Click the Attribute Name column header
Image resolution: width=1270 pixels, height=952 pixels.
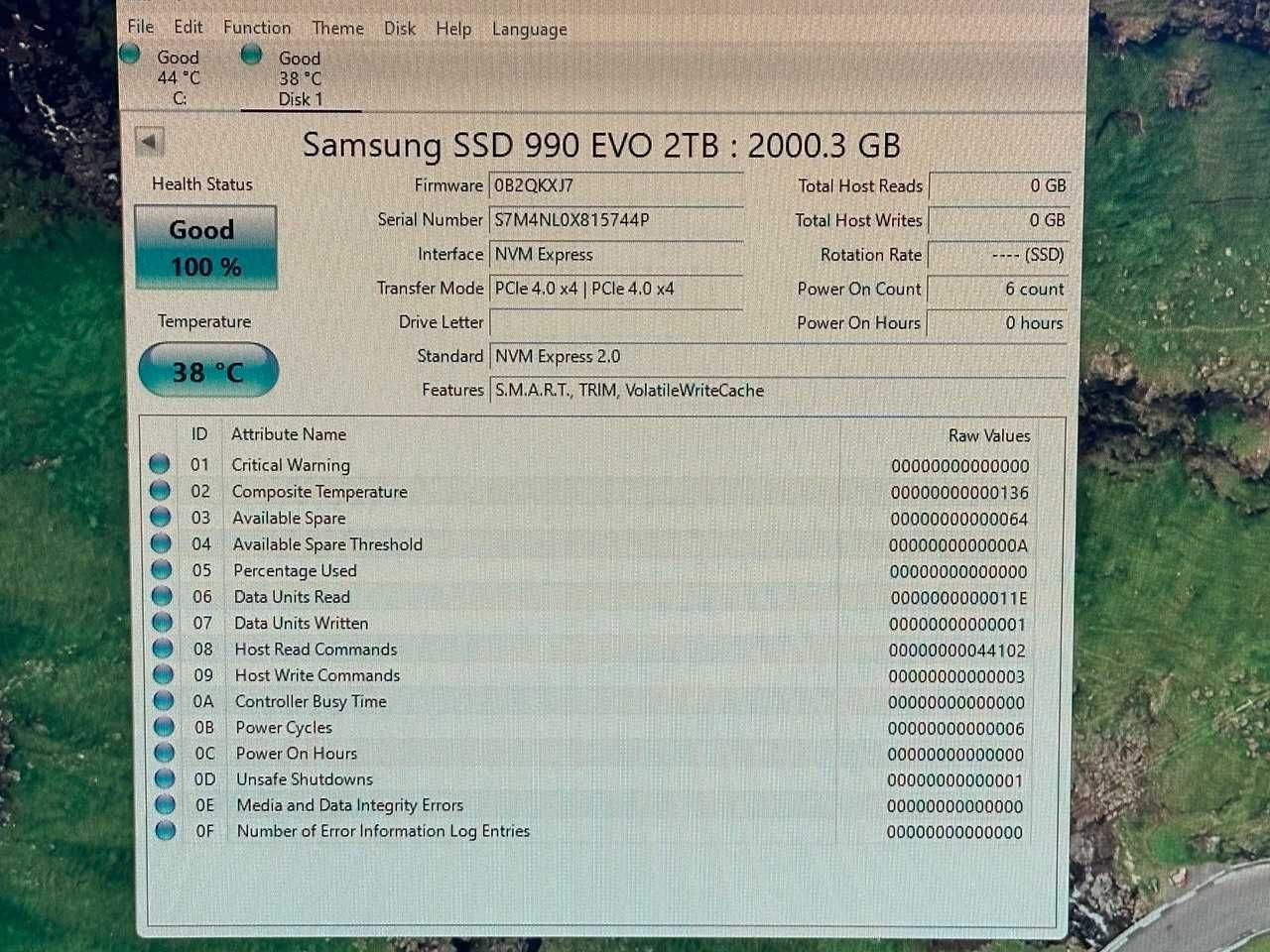289,433
